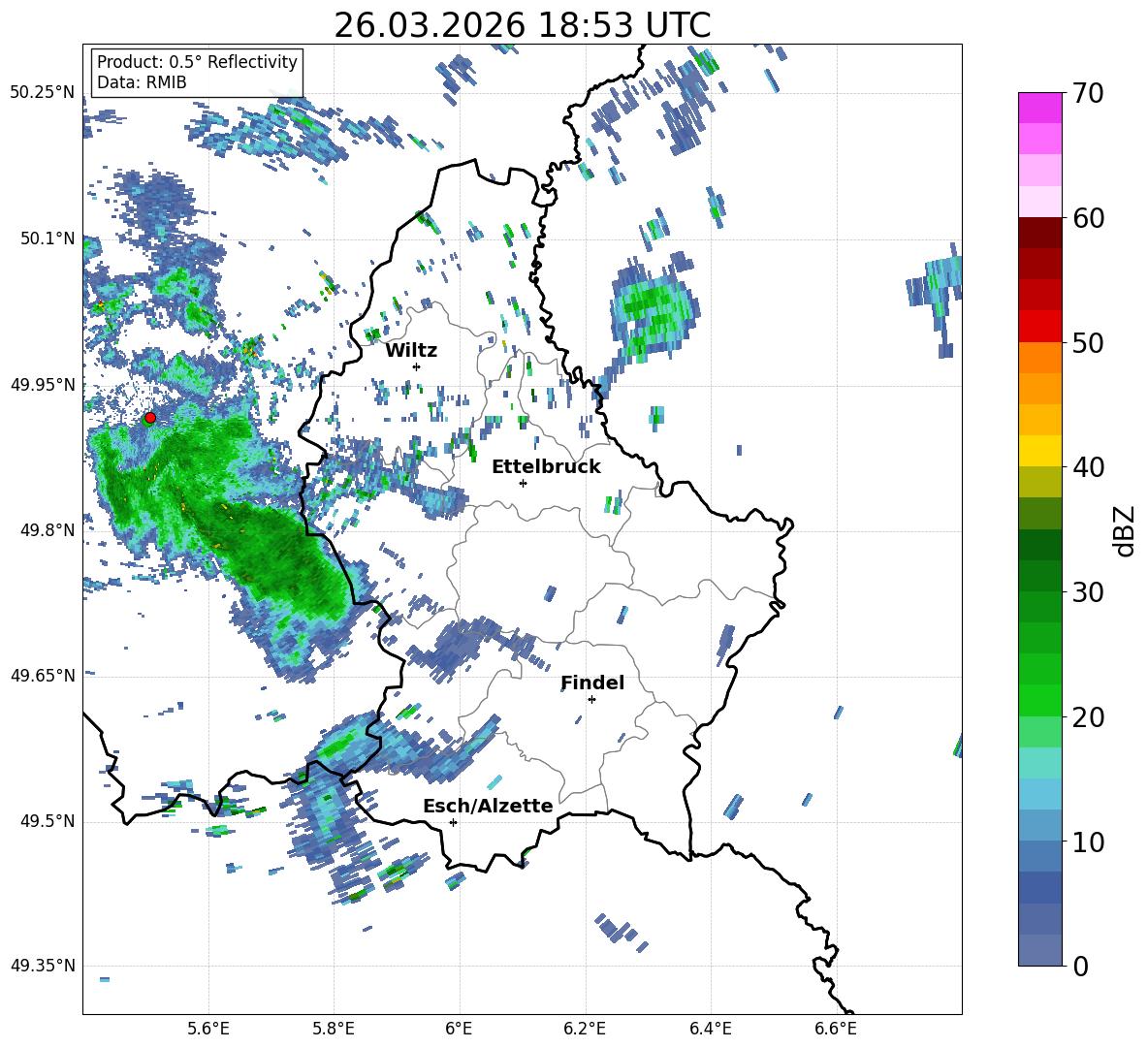Click the dBZ colorbar axis label
Viewport: 1148px width, 1048px height.
(1126, 531)
